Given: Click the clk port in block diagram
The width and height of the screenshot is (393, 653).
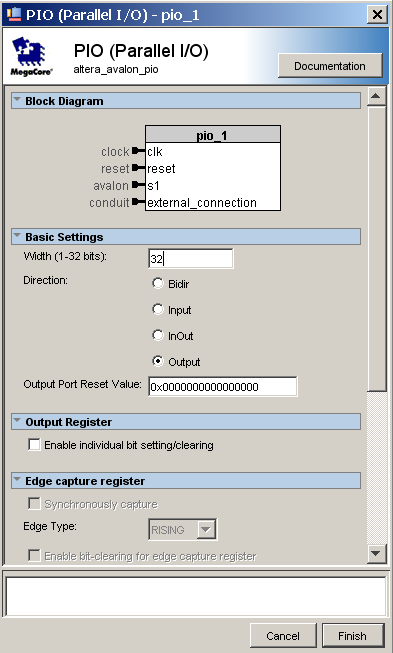Looking at the screenshot, I should (154, 152).
